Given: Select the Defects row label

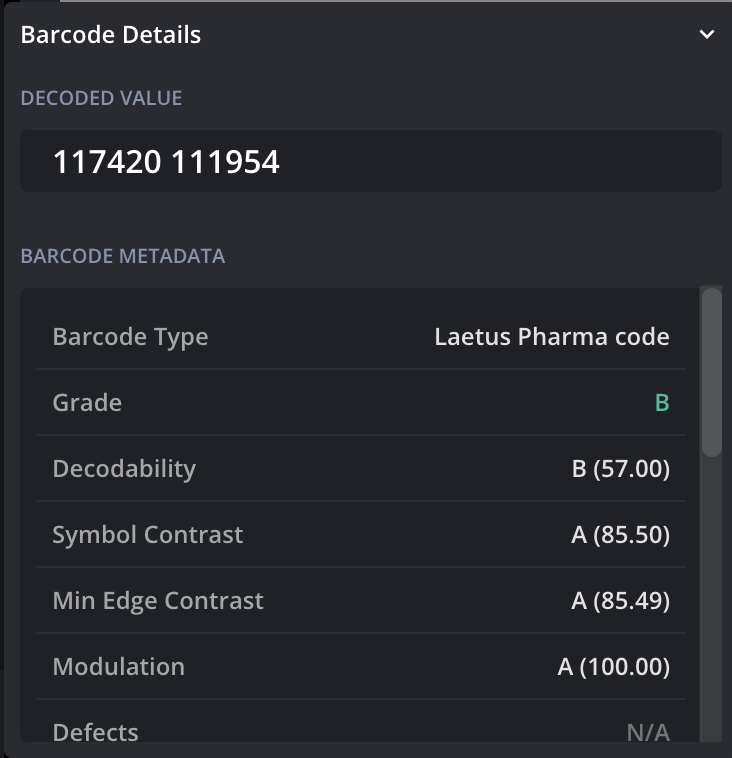Looking at the screenshot, I should 95,732.
